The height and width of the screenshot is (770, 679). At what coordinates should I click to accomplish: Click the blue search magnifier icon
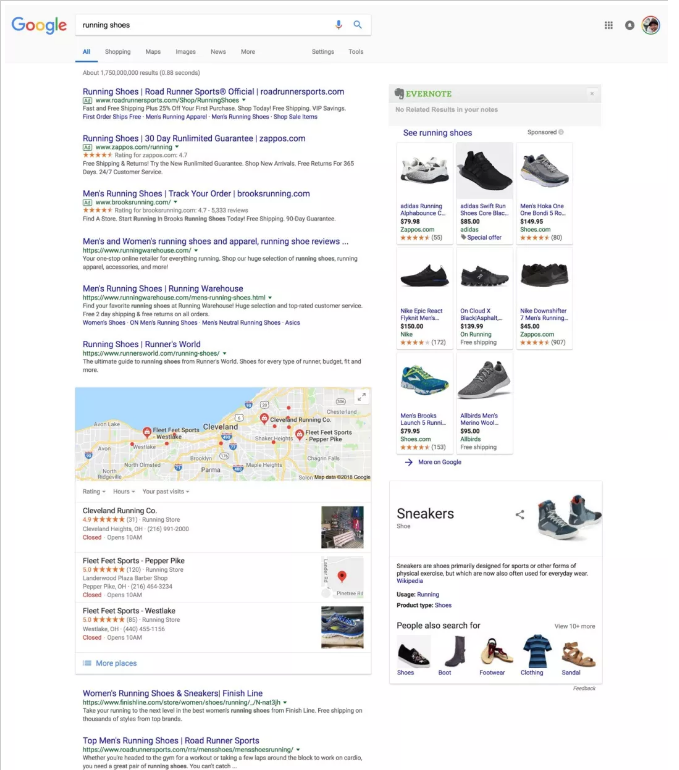[x=357, y=25]
